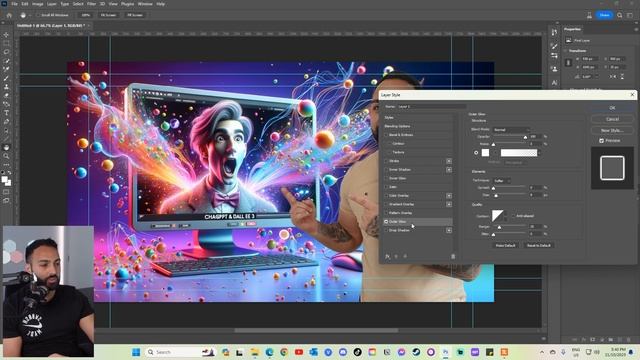Open File Explorer from the taskbar

255,352
